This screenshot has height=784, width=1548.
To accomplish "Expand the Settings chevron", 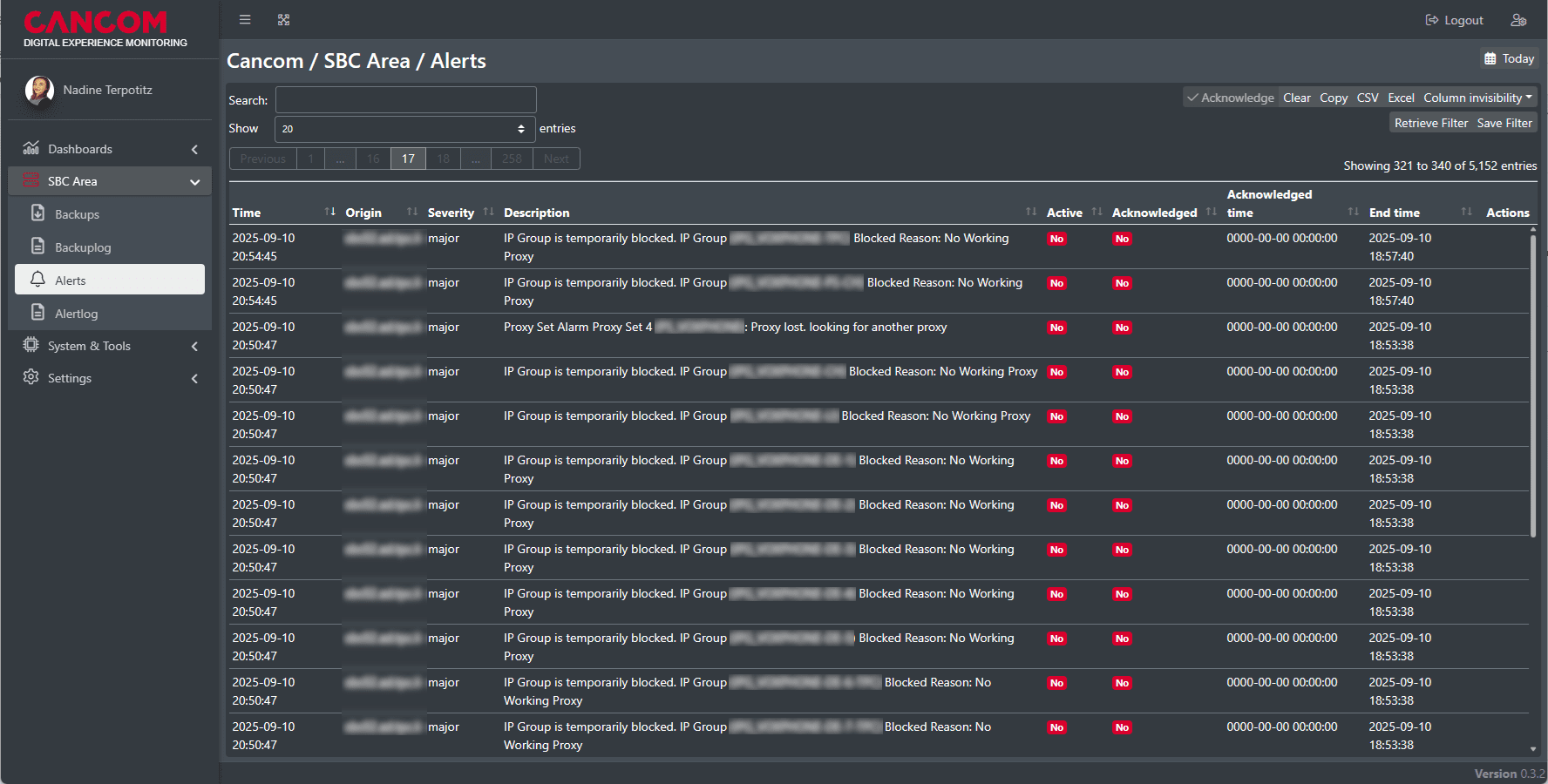I will coord(195,378).
